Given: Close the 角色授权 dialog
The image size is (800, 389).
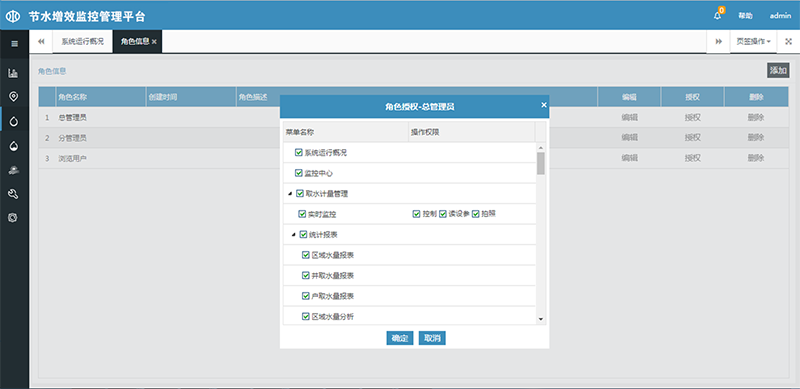Looking at the screenshot, I should click(544, 105).
